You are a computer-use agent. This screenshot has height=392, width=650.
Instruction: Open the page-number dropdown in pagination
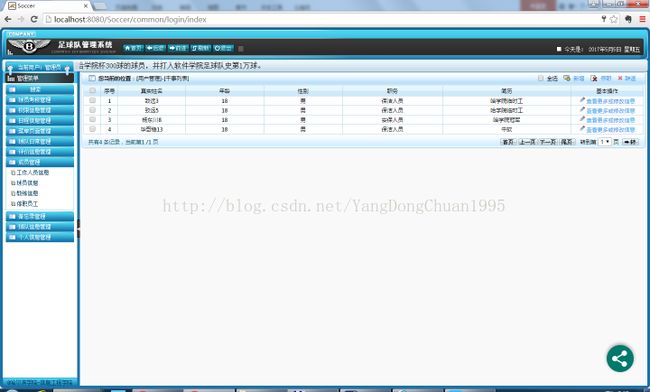[605, 142]
